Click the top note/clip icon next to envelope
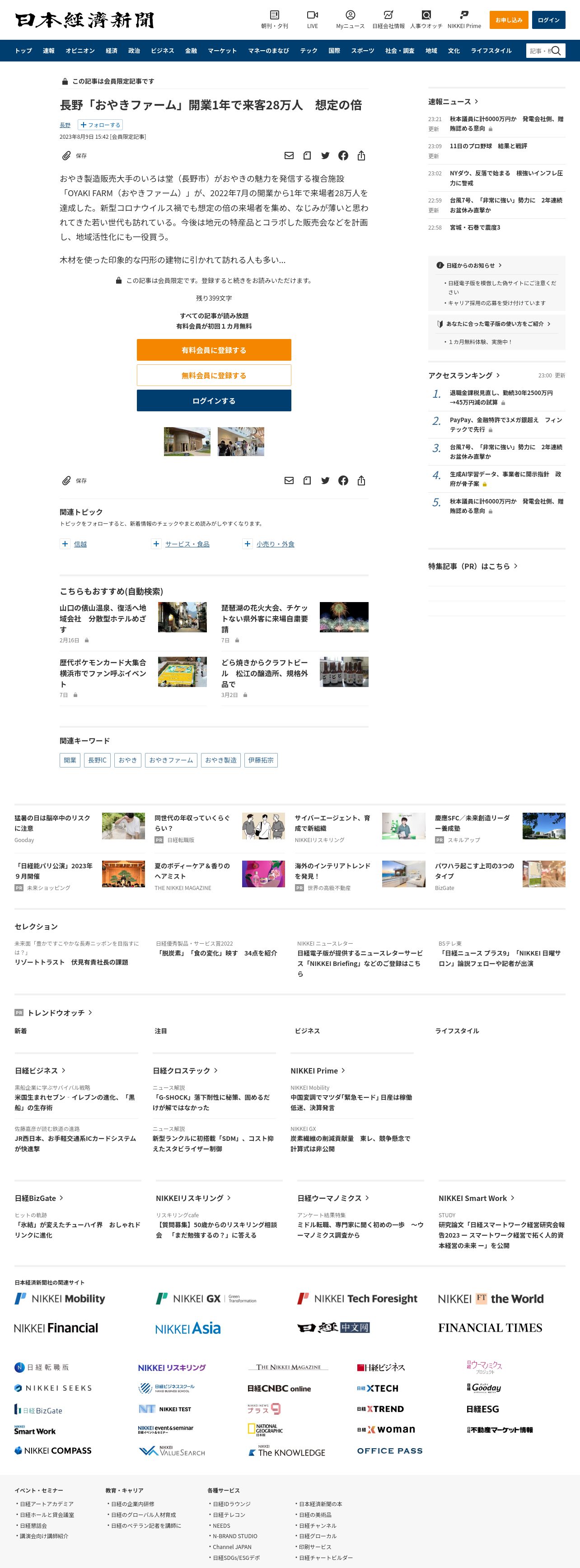The width and height of the screenshot is (580, 1568). pyautogui.click(x=307, y=156)
